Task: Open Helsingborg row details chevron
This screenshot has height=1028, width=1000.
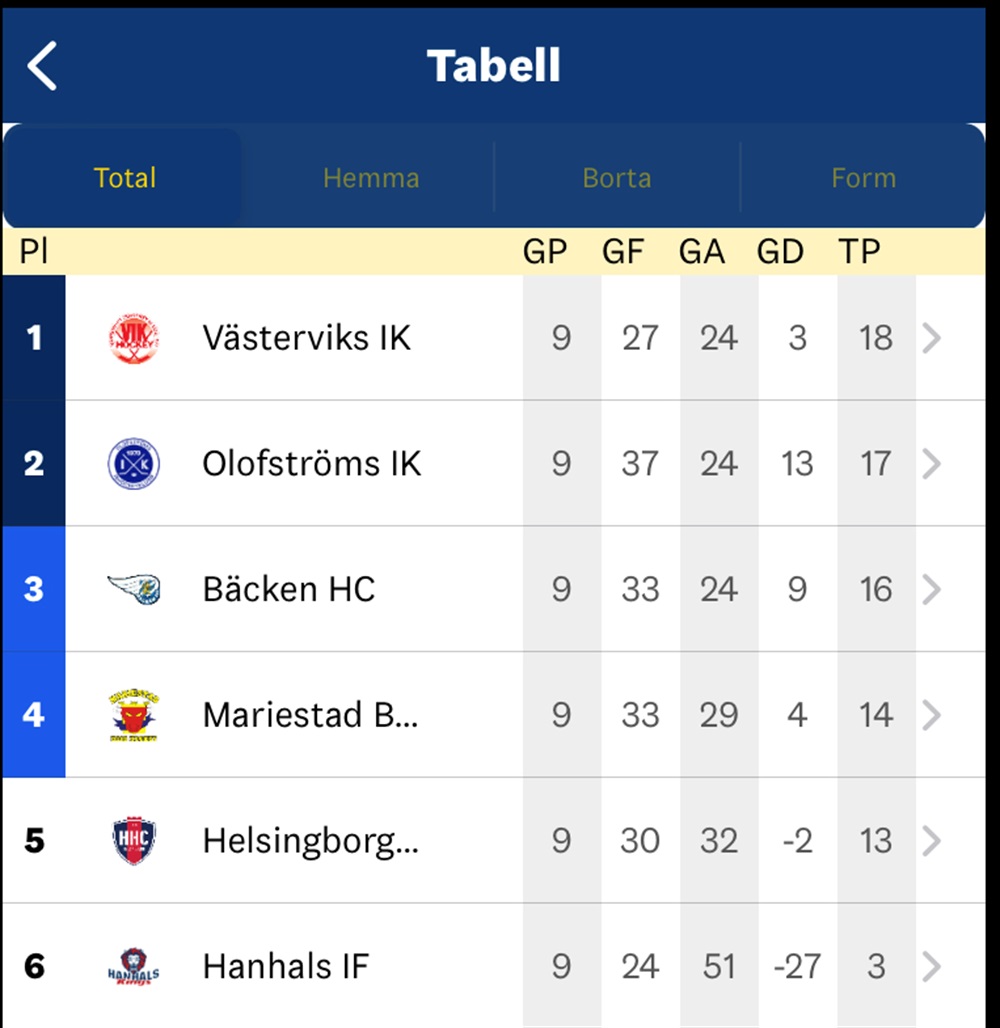Action: click(x=932, y=840)
